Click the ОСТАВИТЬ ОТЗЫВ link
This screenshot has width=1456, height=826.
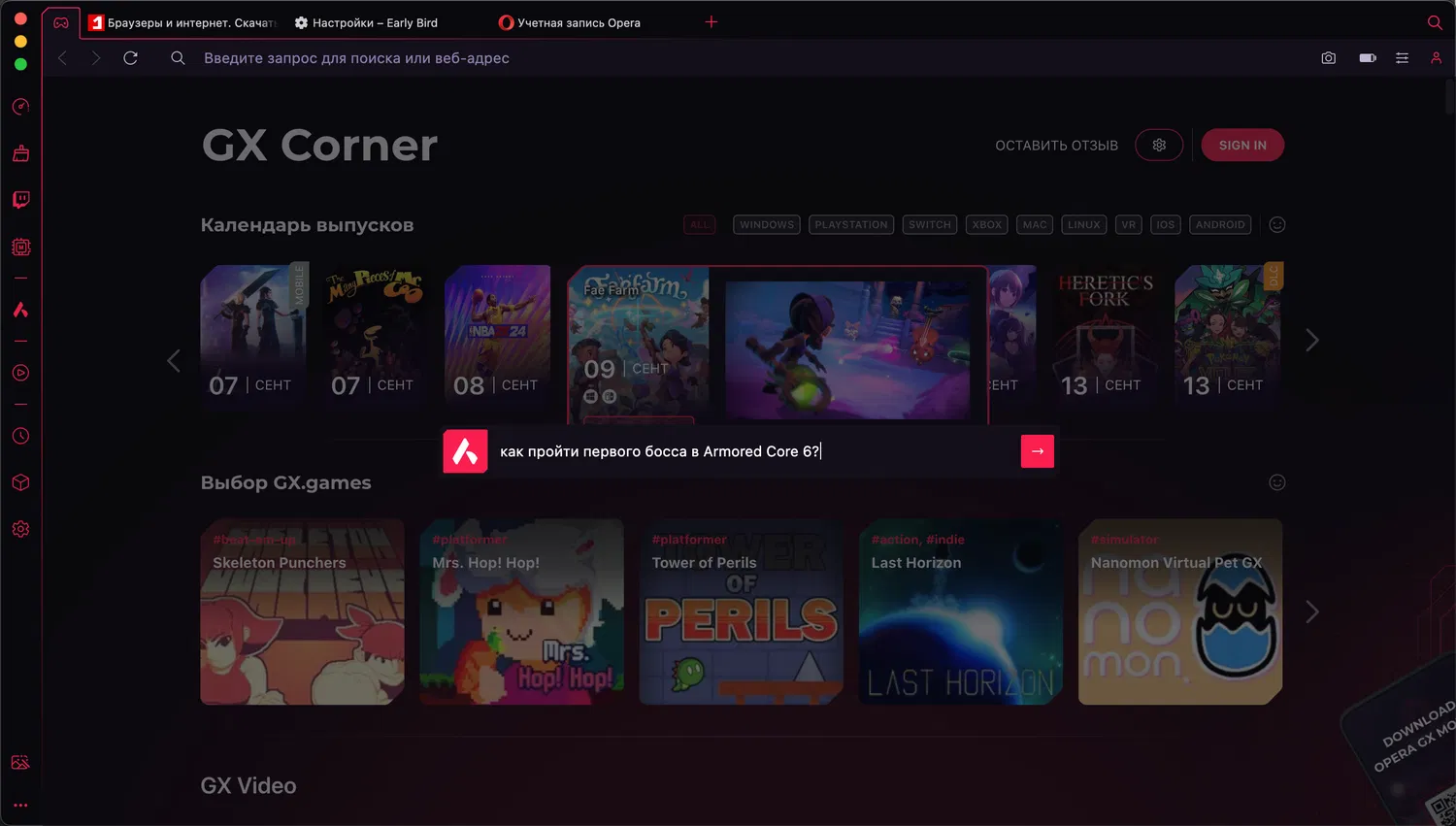click(1056, 146)
